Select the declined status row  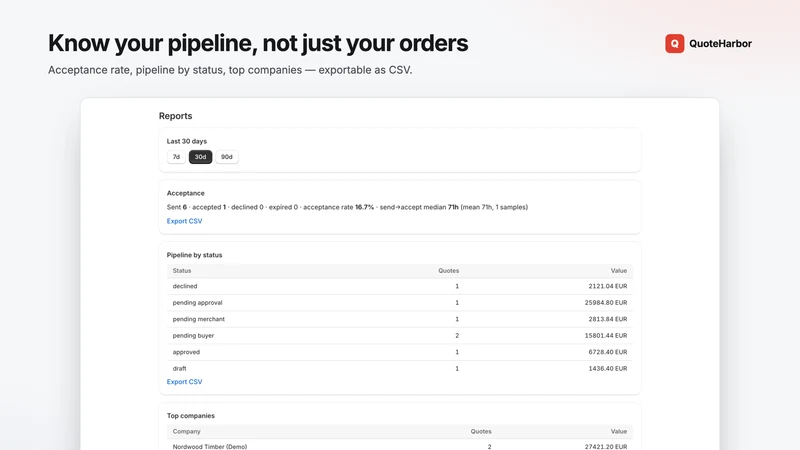tap(399, 286)
